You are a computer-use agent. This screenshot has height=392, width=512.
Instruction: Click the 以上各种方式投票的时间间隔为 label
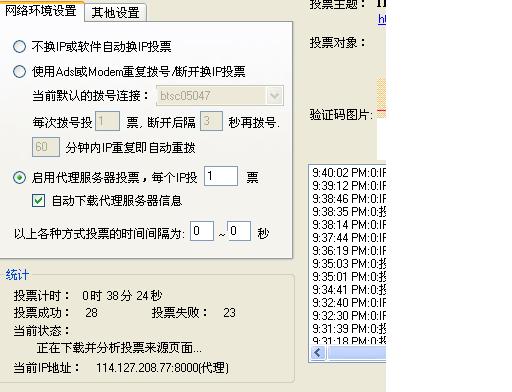99,234
